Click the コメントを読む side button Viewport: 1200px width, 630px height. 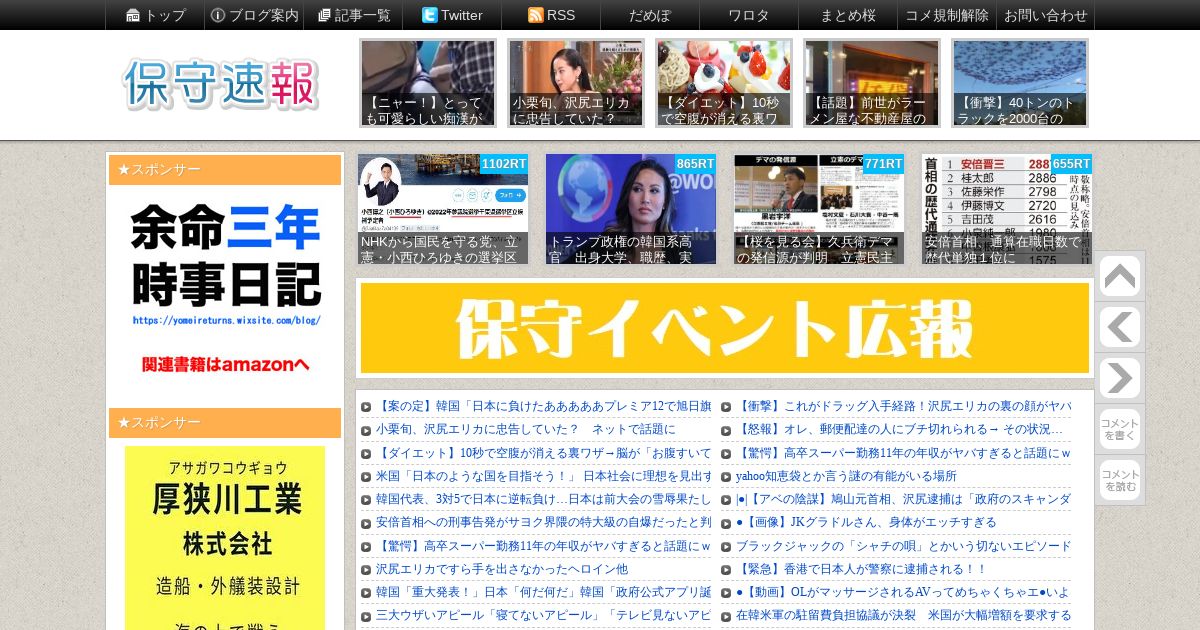pyautogui.click(x=1119, y=480)
